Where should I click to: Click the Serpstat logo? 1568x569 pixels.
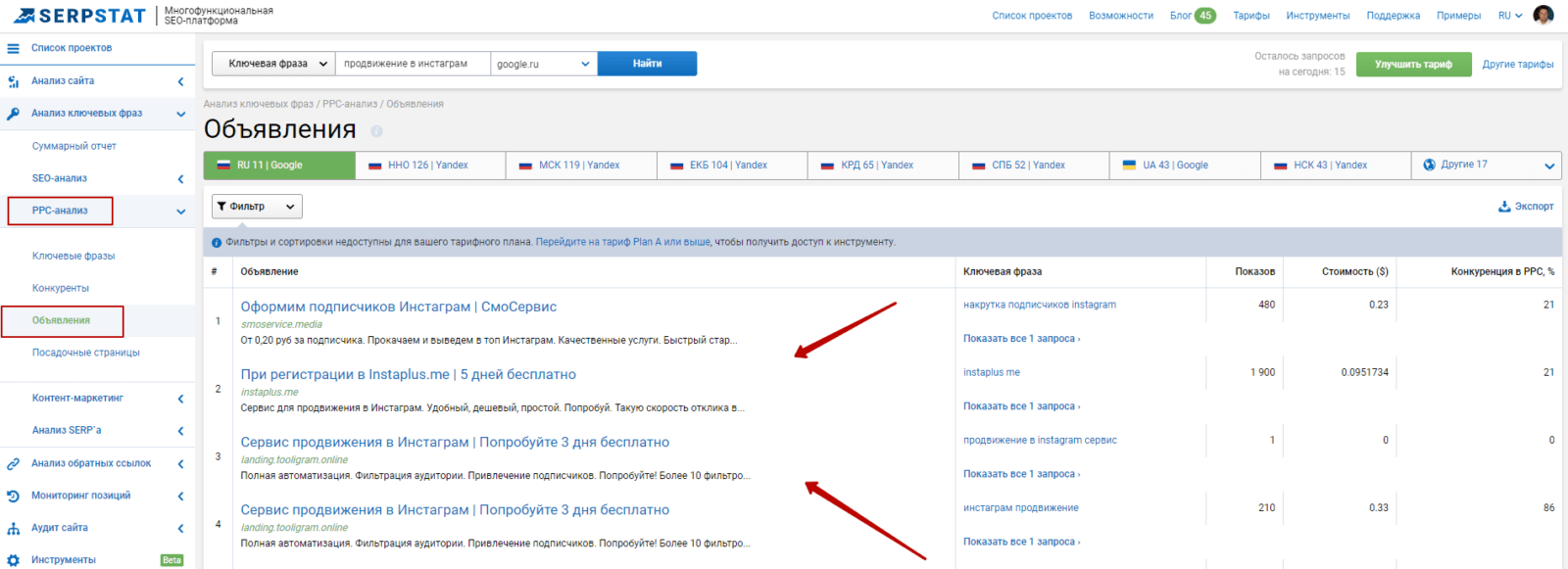[78, 16]
